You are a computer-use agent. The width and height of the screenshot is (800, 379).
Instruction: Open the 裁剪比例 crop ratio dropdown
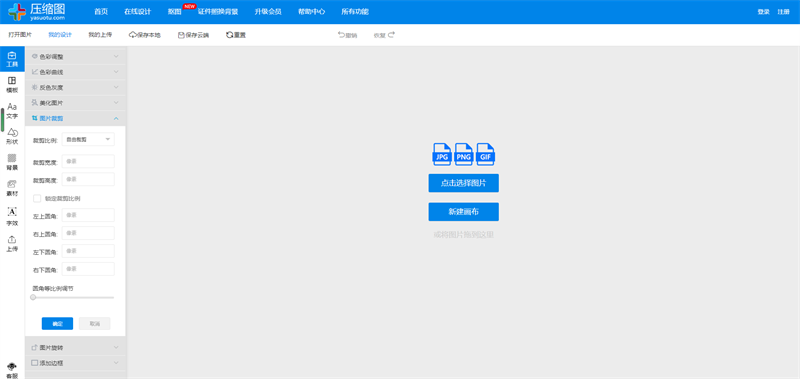[x=88, y=139]
